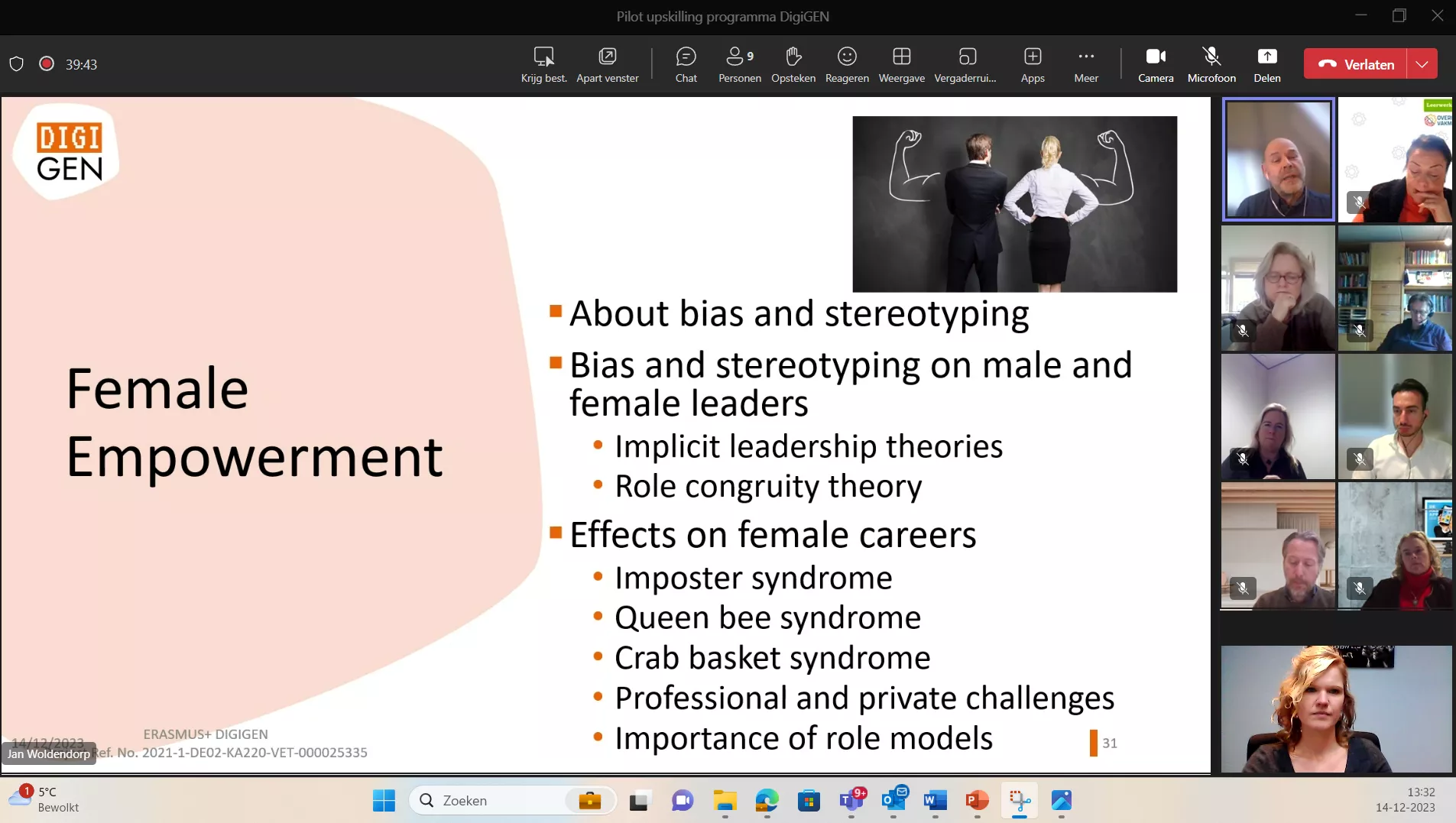Click the Zoeken taskbar search box

[512, 800]
